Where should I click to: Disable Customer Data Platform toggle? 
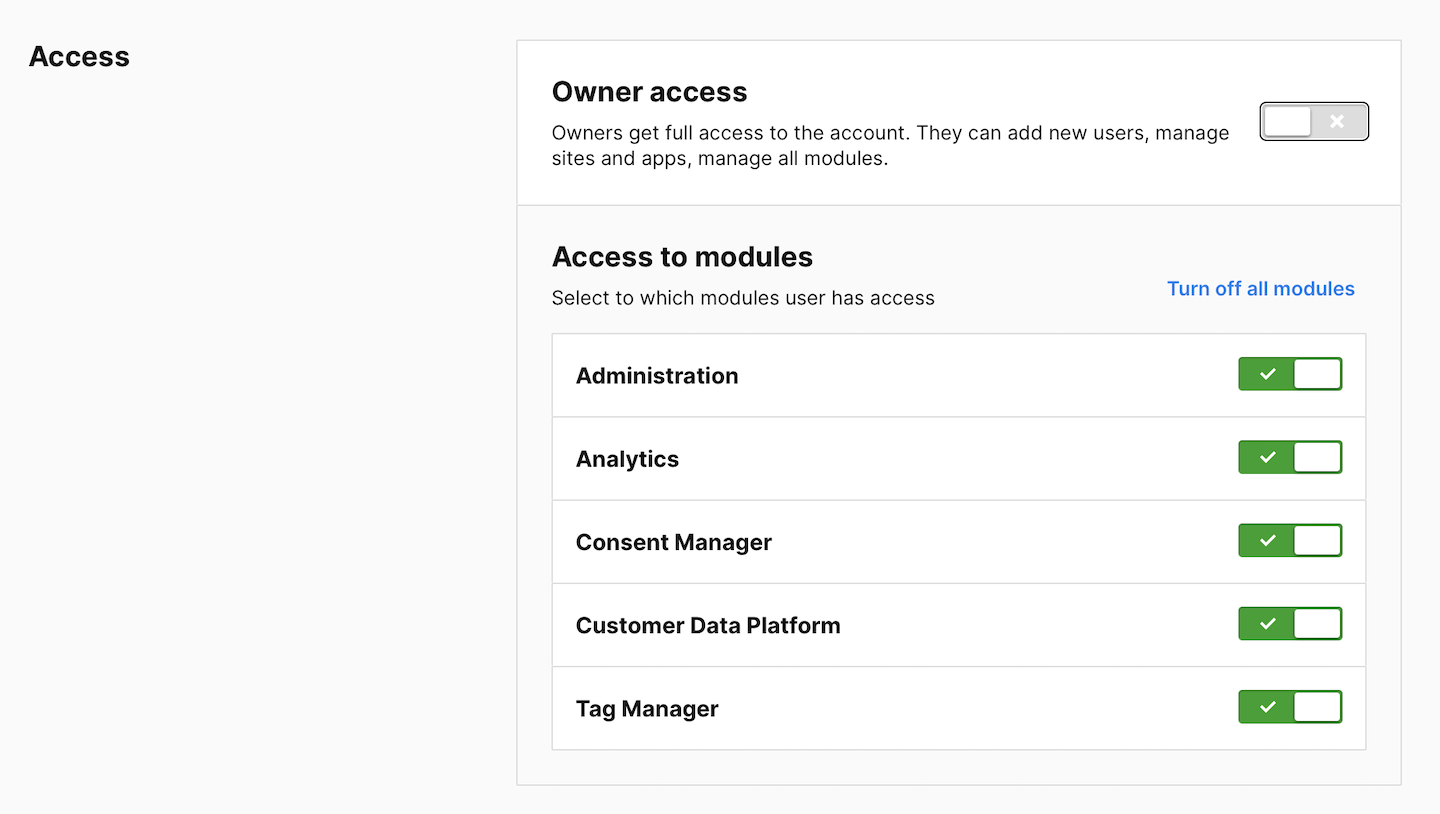[x=1290, y=624]
